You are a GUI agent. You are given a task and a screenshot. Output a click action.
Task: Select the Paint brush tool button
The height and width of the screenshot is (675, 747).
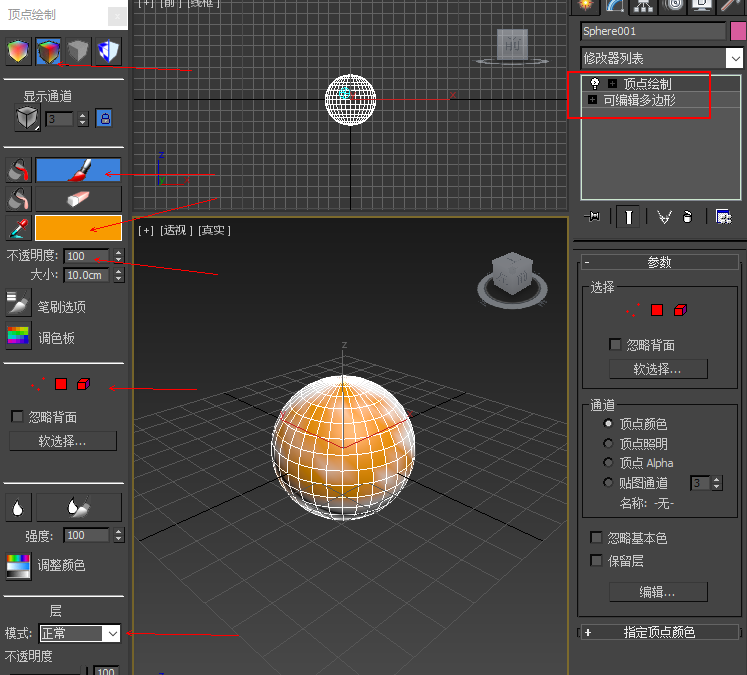tap(79, 170)
